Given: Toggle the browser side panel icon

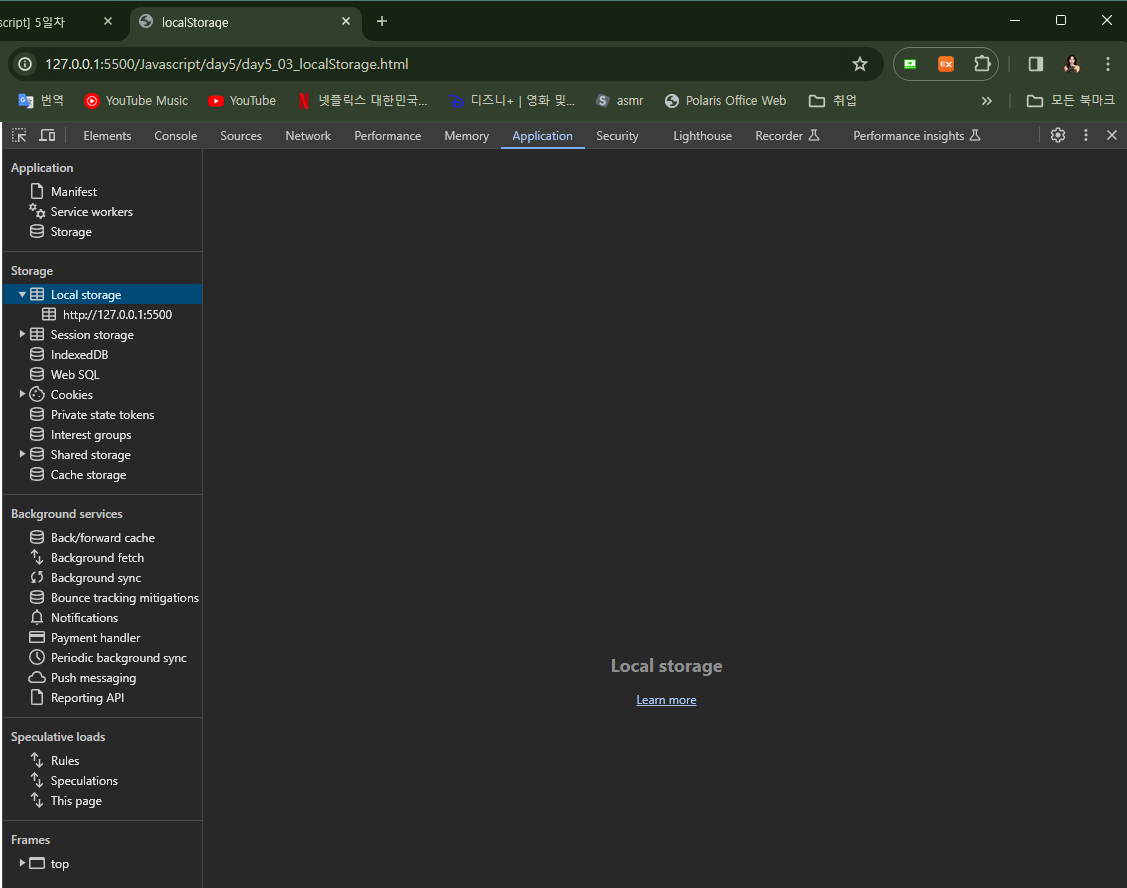Looking at the screenshot, I should click(x=1036, y=64).
